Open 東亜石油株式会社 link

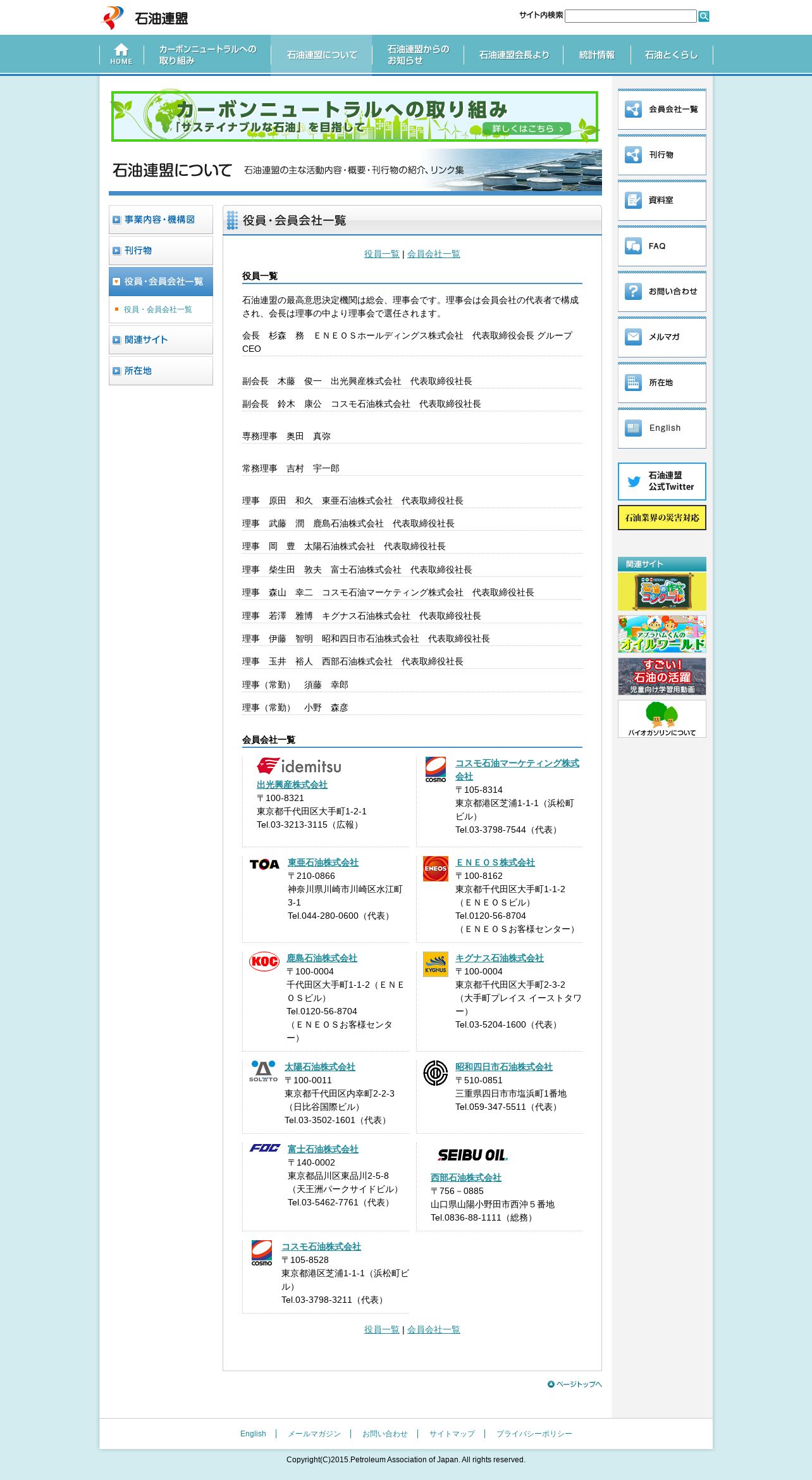pyautogui.click(x=323, y=862)
